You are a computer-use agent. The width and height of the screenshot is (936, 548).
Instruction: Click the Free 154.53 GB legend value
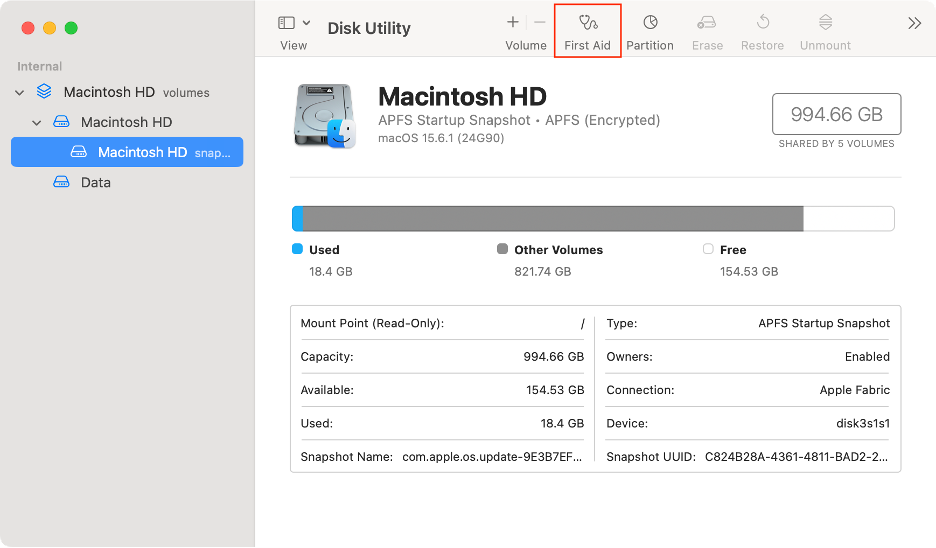749,272
